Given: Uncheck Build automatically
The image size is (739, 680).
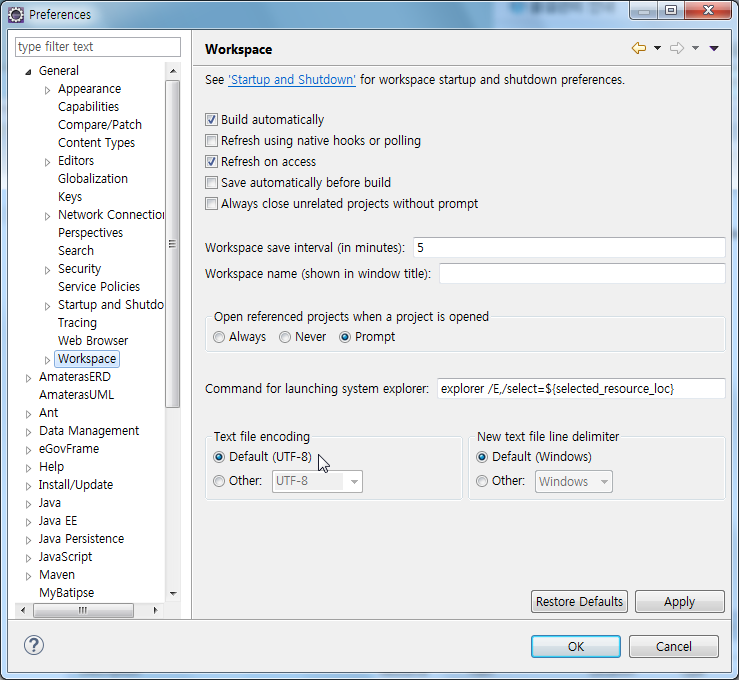Looking at the screenshot, I should click(211, 120).
